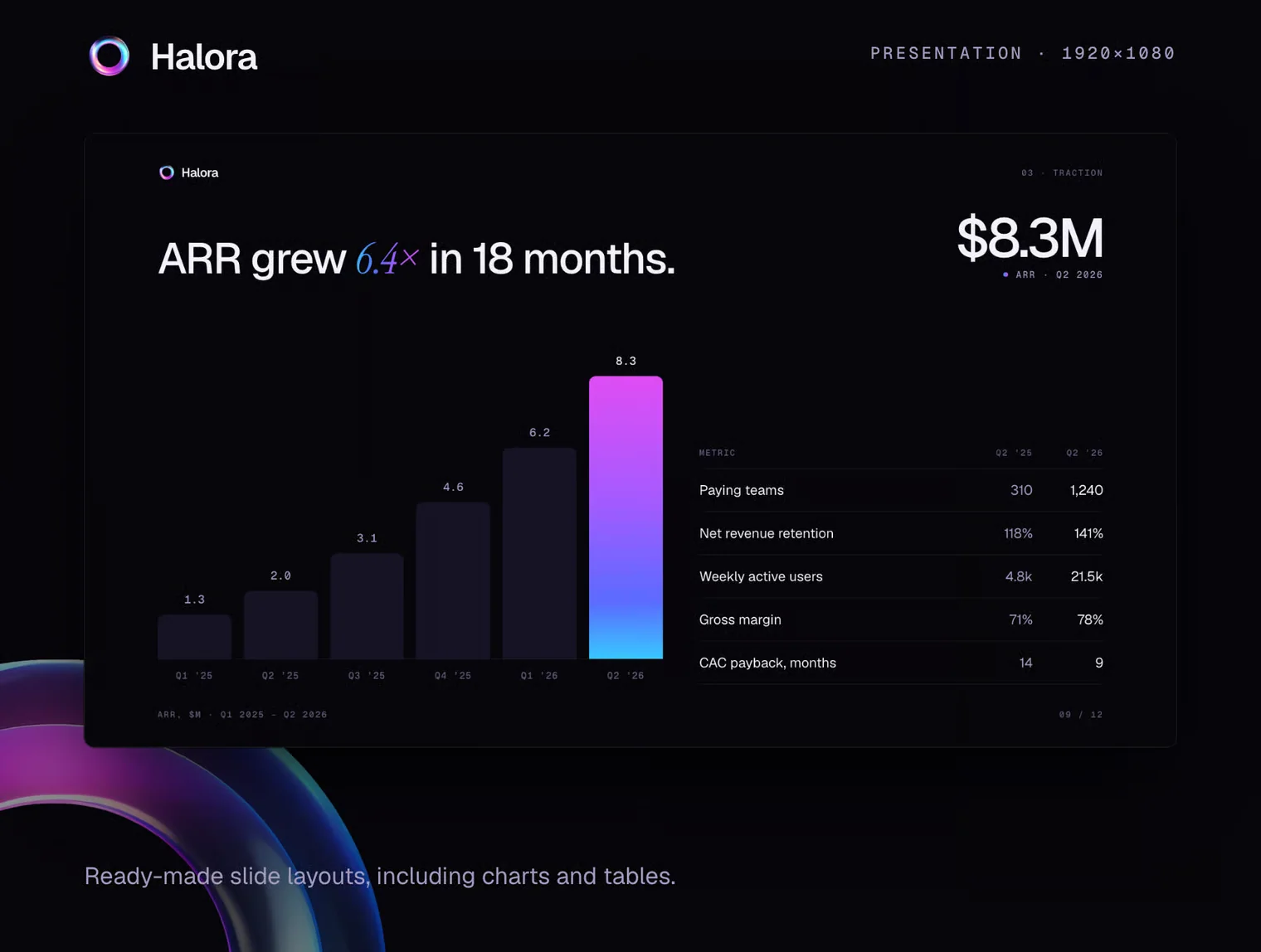Select the 'CAC payback, months' row label
The height and width of the screenshot is (952, 1261).
767,663
